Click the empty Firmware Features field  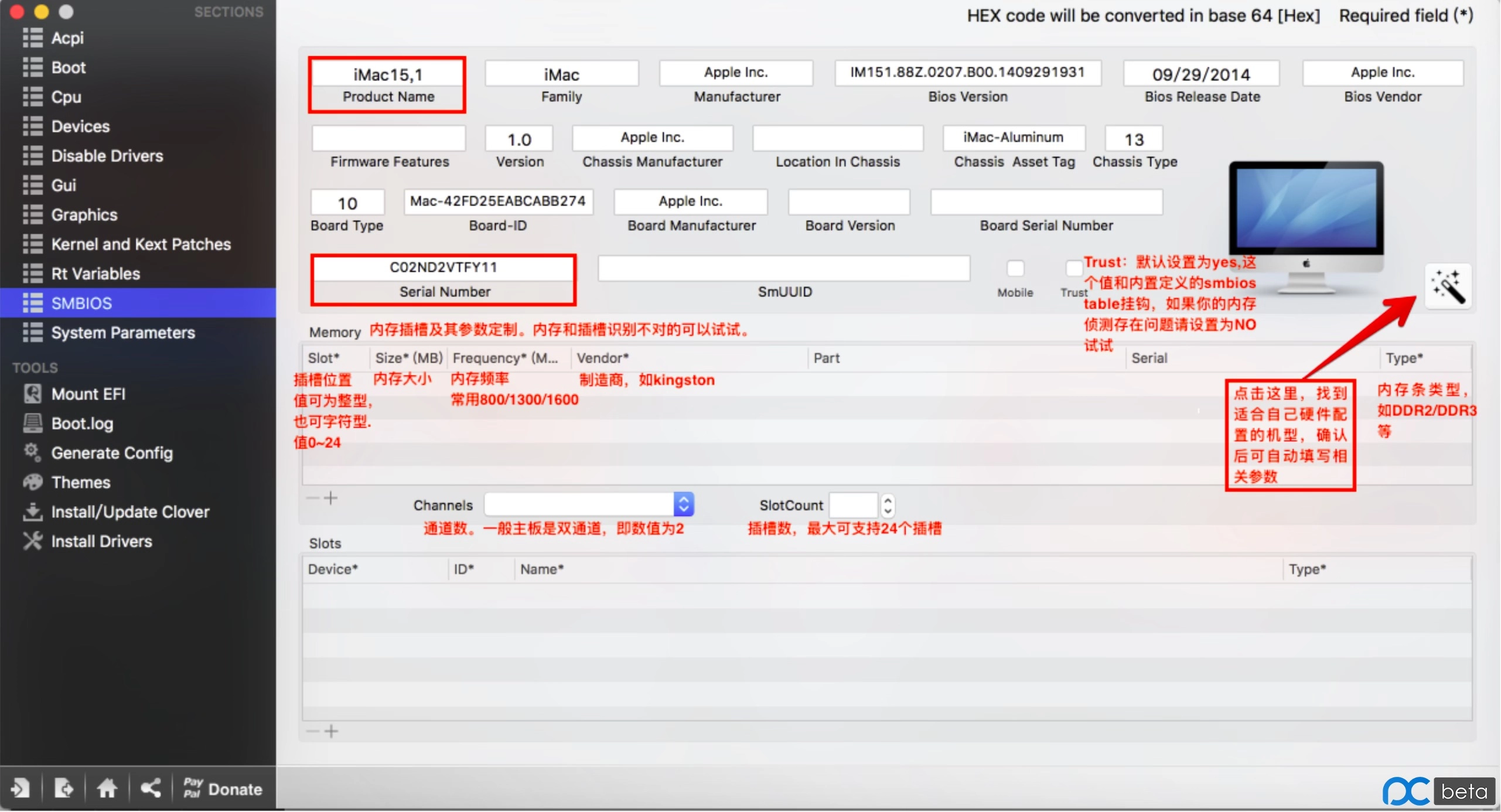pos(389,138)
